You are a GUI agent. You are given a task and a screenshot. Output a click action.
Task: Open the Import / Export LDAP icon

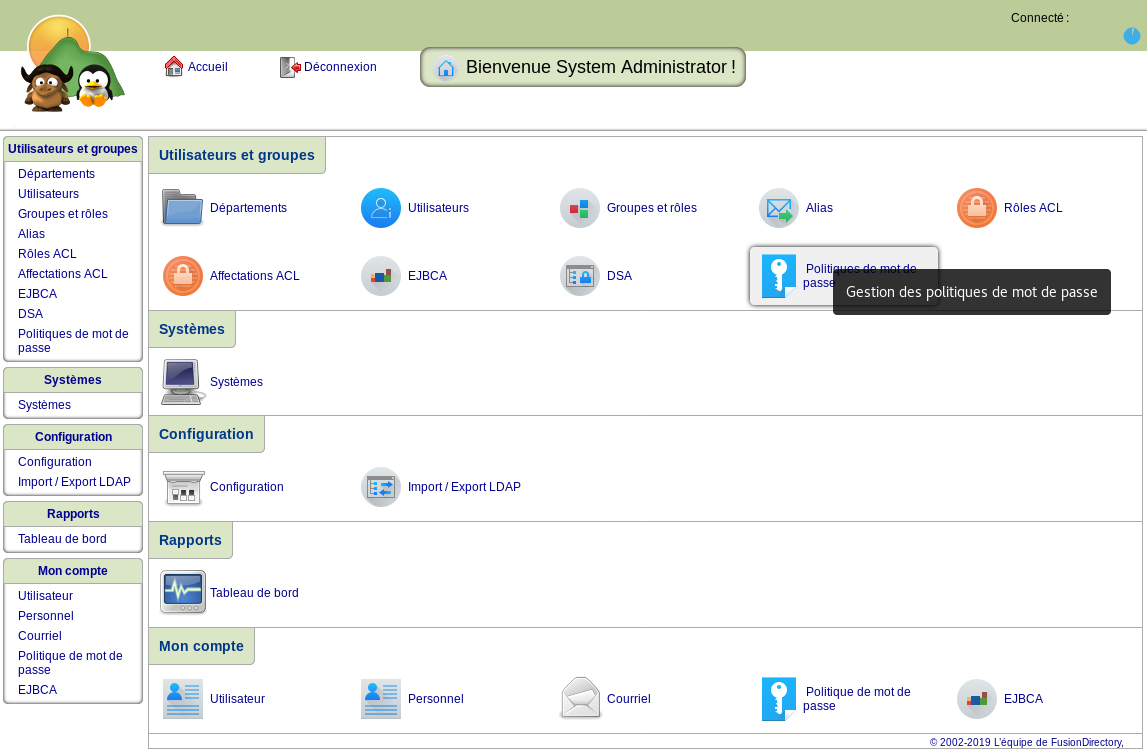point(380,487)
